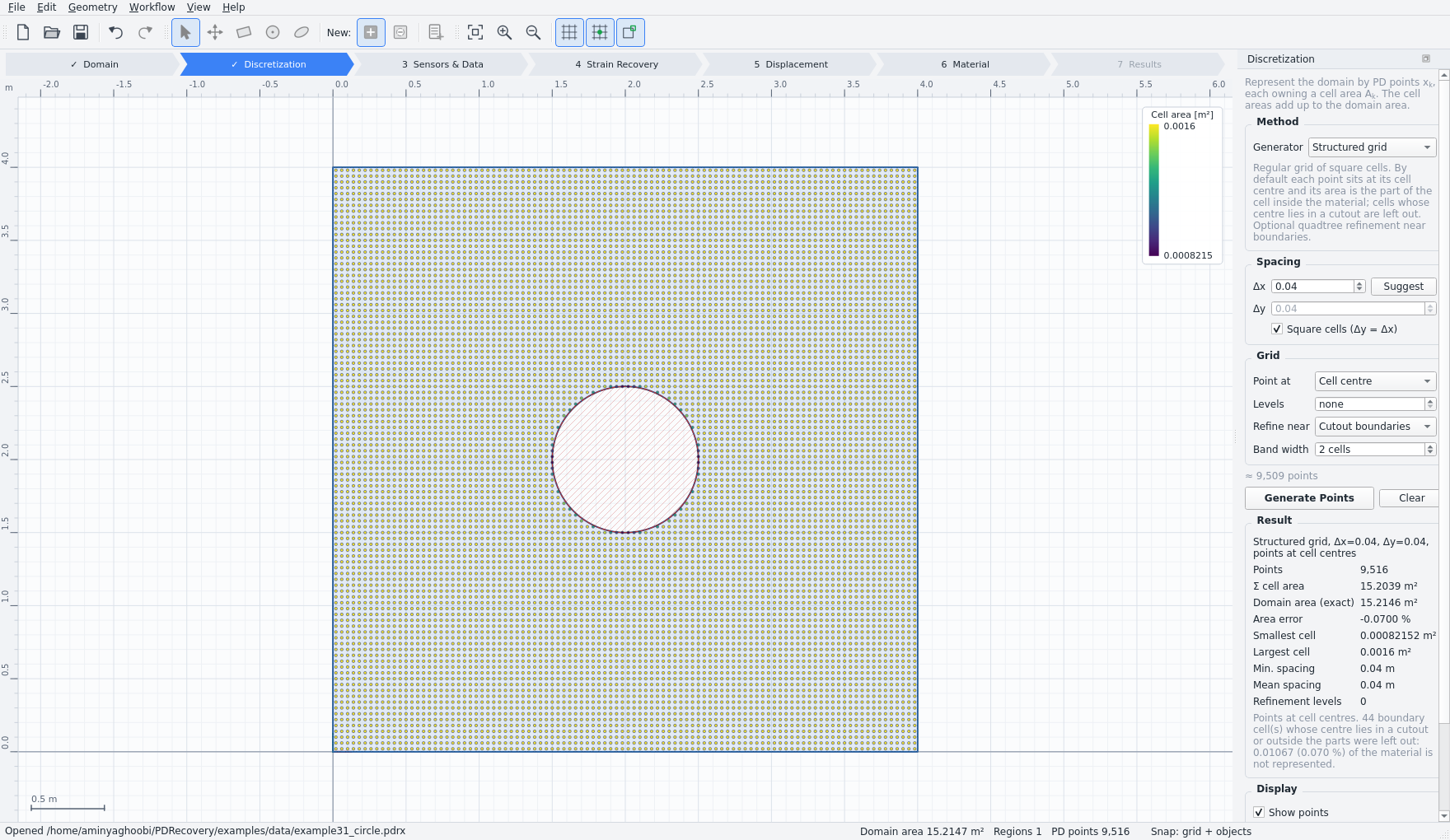Image resolution: width=1450 pixels, height=840 pixels.
Task: Save the project with the floppy icon
Action: coord(81,32)
